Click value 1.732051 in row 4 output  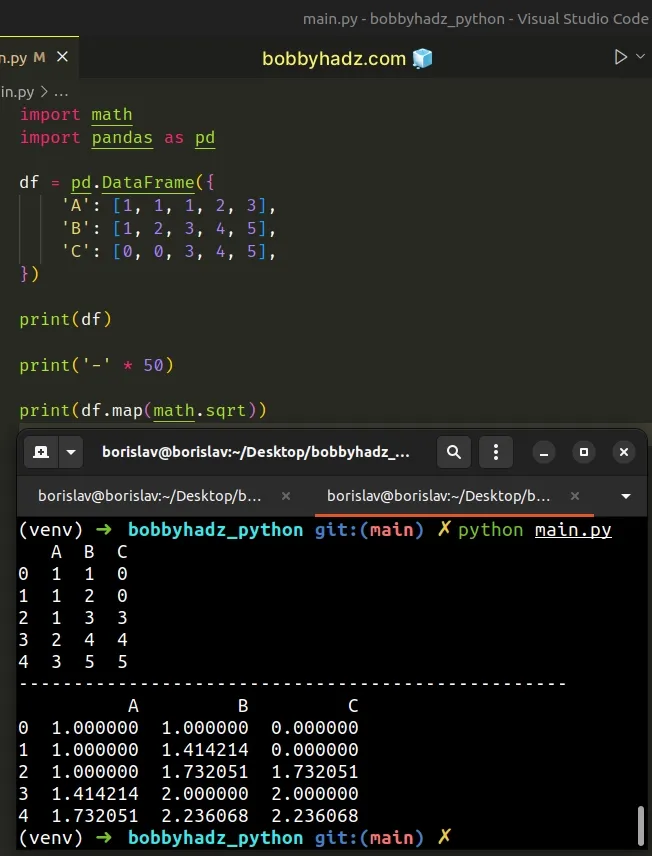coord(94,816)
